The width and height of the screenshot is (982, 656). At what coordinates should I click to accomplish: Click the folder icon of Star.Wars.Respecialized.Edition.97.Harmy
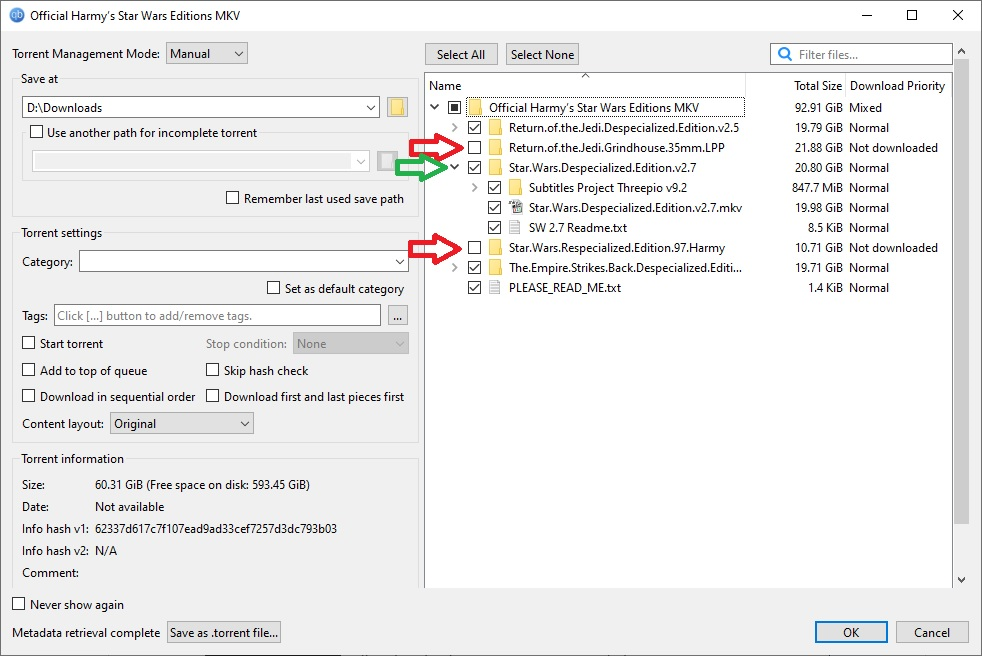[x=495, y=248]
